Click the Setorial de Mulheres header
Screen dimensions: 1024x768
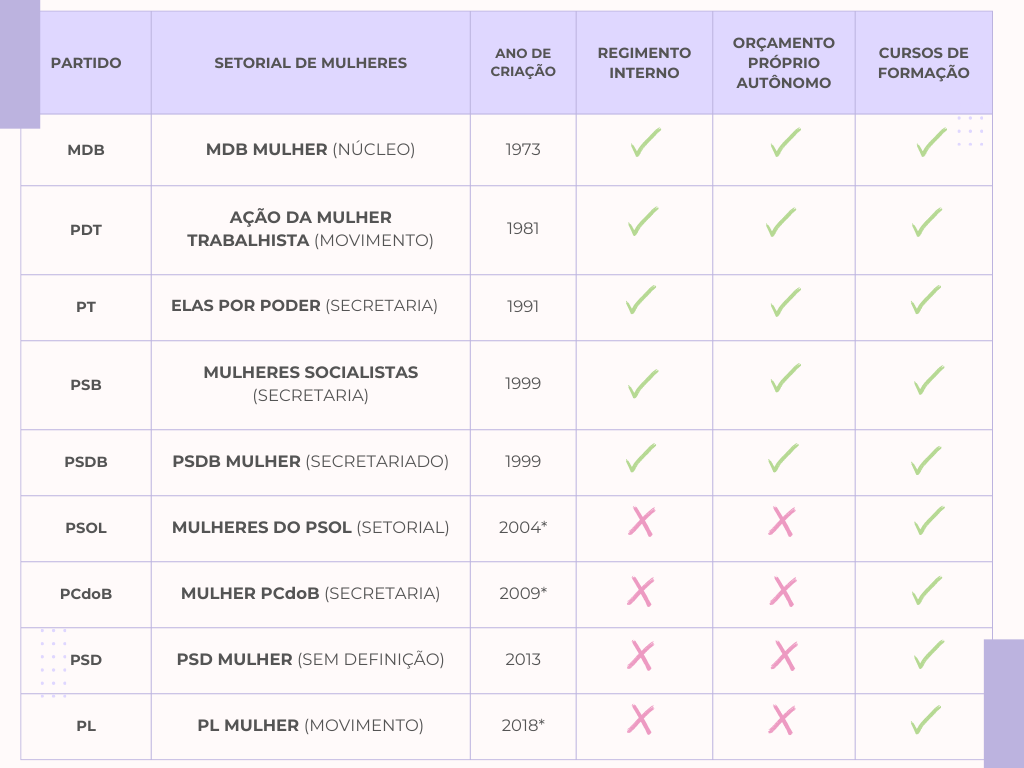[310, 63]
